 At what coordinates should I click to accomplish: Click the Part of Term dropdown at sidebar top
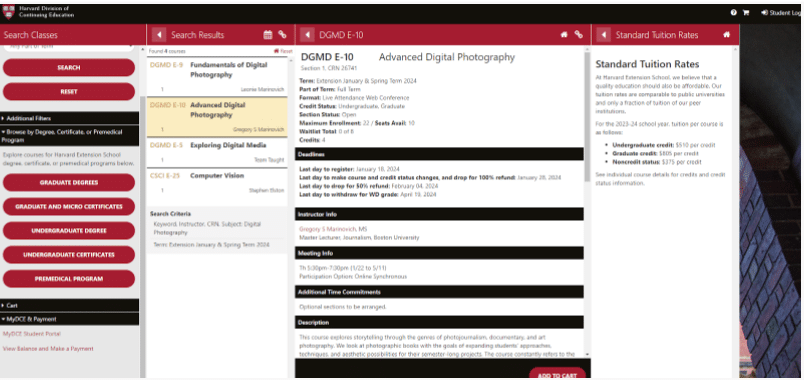69,47
